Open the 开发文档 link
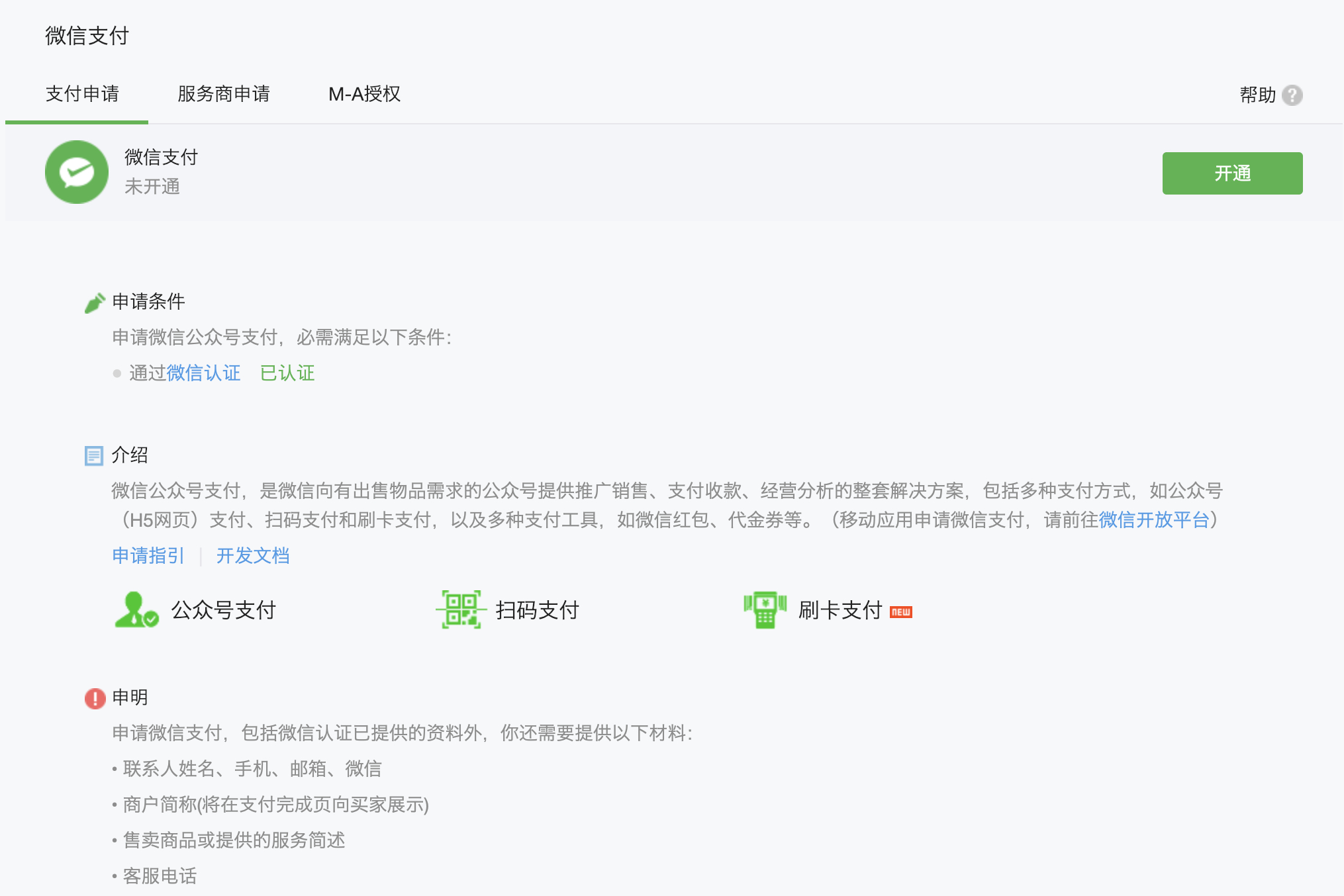Image resolution: width=1344 pixels, height=896 pixels. coord(253,556)
